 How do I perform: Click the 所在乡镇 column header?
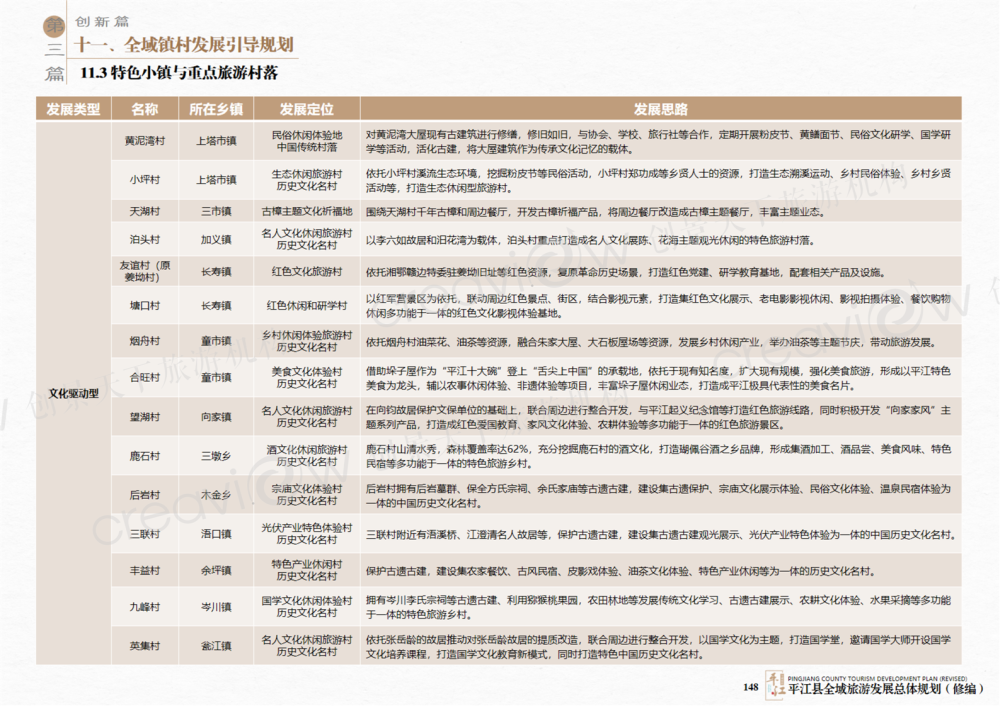[216, 108]
